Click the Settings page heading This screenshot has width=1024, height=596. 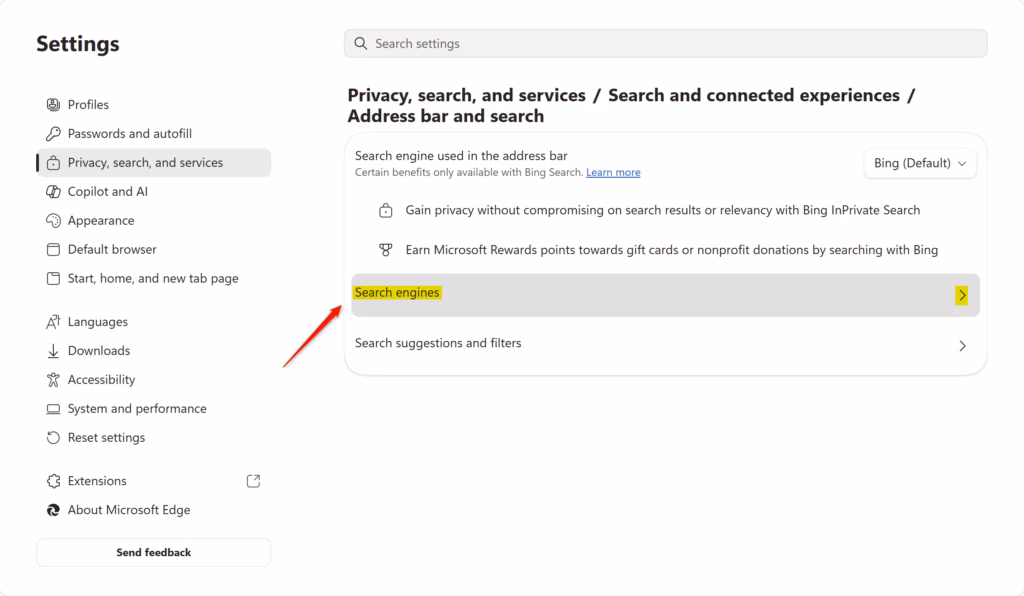point(78,44)
